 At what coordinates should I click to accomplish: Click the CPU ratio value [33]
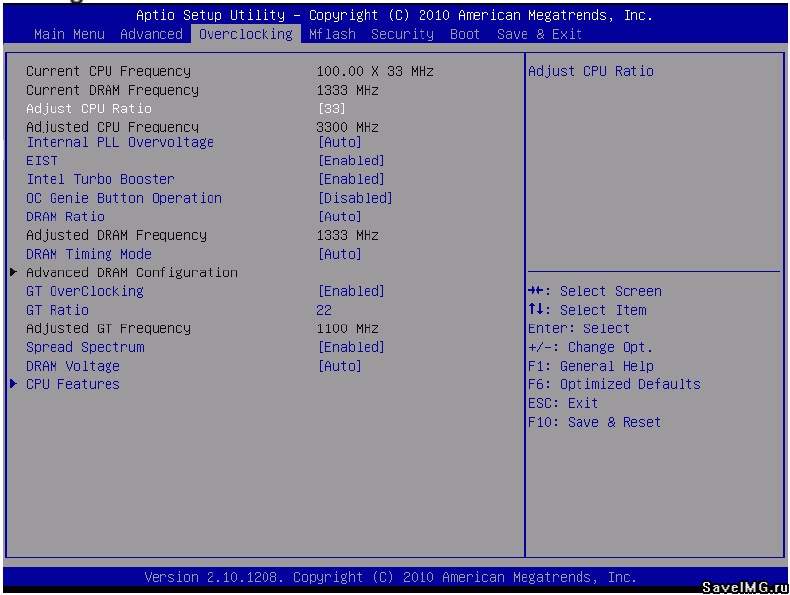[x=332, y=108]
